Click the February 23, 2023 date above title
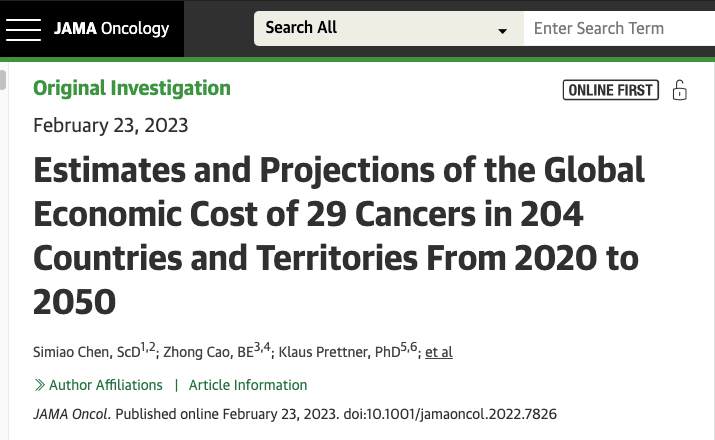Screen dimensions: 715x440 110,125
